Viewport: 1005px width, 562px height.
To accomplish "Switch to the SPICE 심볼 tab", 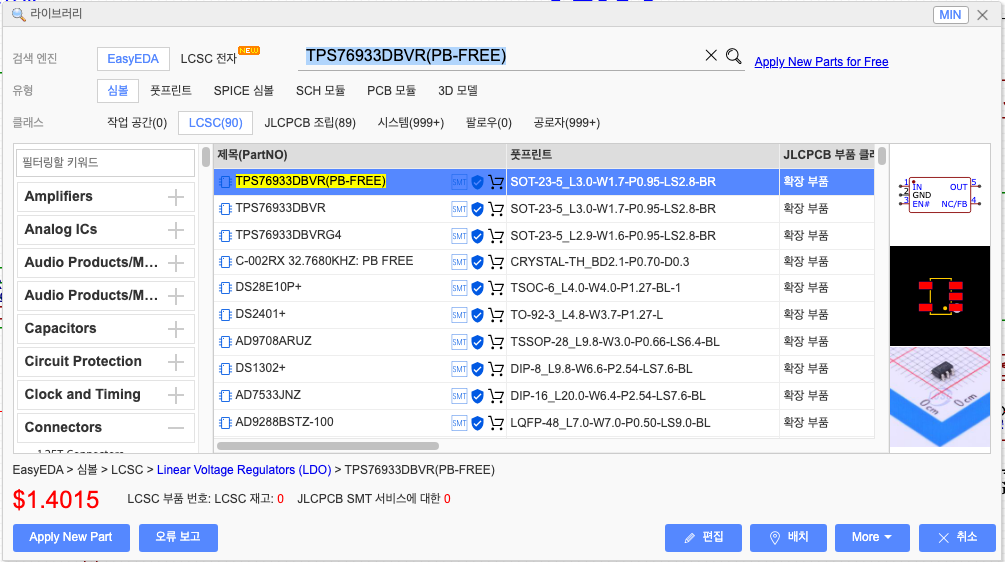I will point(244,91).
